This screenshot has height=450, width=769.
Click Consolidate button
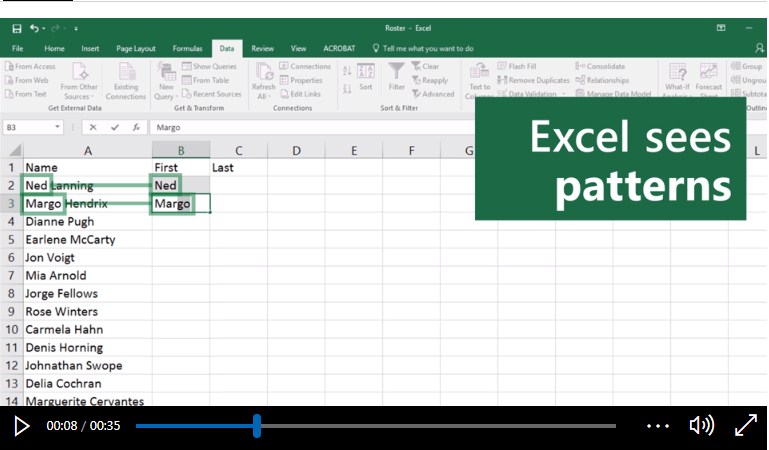point(600,66)
